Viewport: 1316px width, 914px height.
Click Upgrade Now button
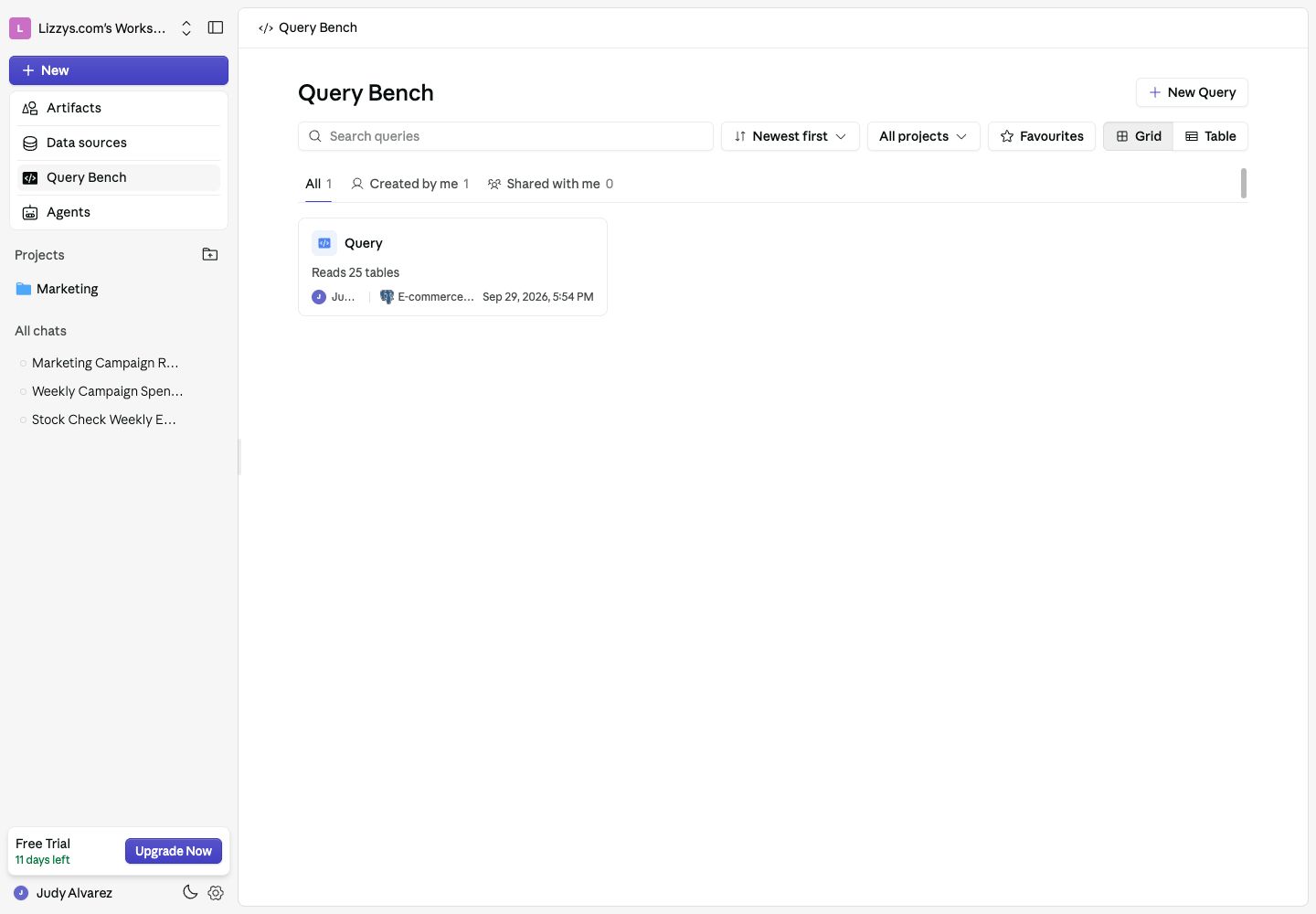point(174,851)
